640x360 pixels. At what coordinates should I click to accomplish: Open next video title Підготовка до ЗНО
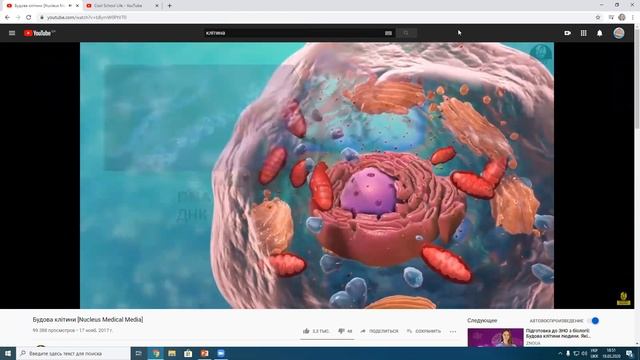click(x=558, y=333)
